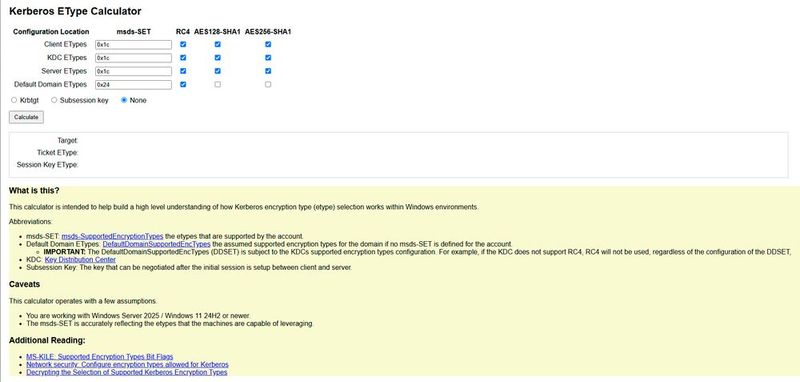Viewport: 800px width, 382px height.
Task: Uncheck RC4 for Default Domain ETypes
Action: coord(183,85)
